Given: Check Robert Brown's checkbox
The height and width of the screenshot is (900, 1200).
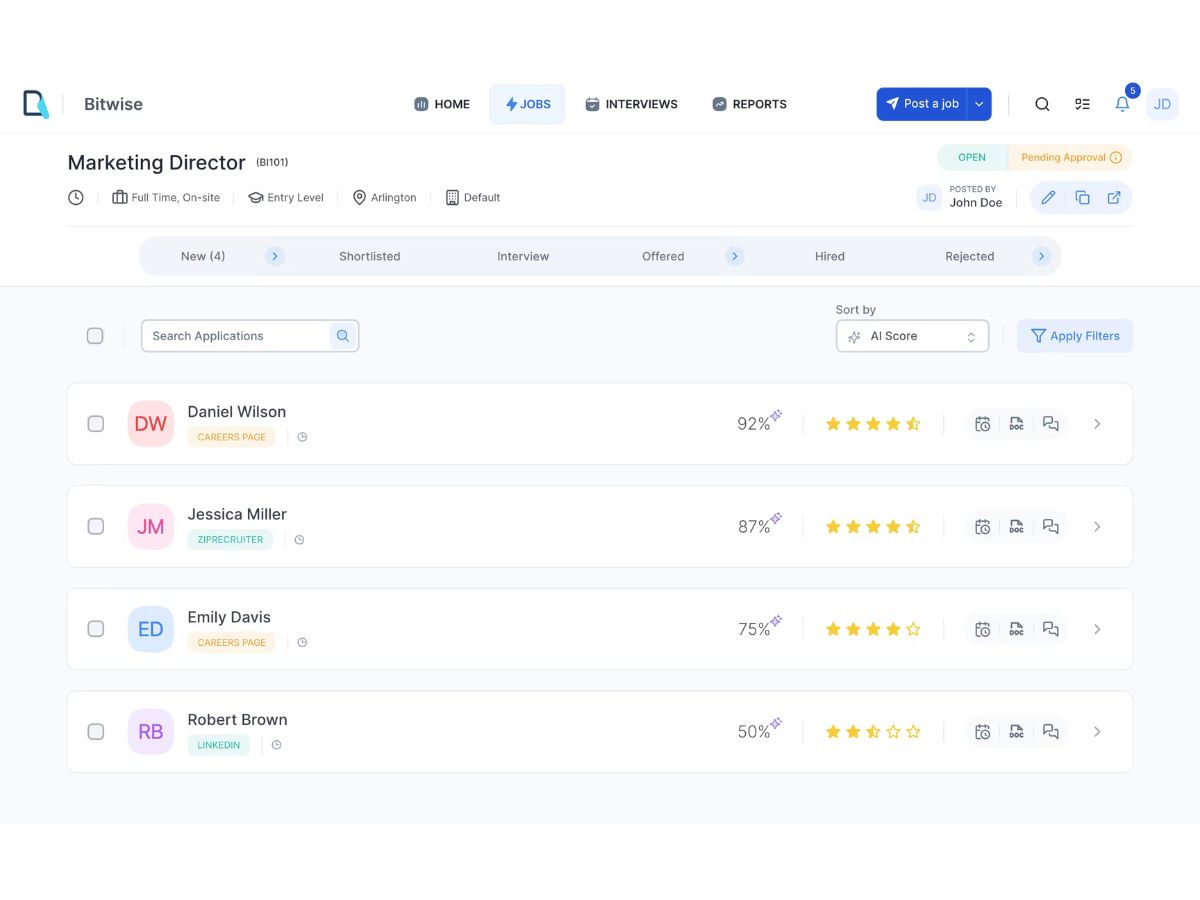Looking at the screenshot, I should click(96, 732).
